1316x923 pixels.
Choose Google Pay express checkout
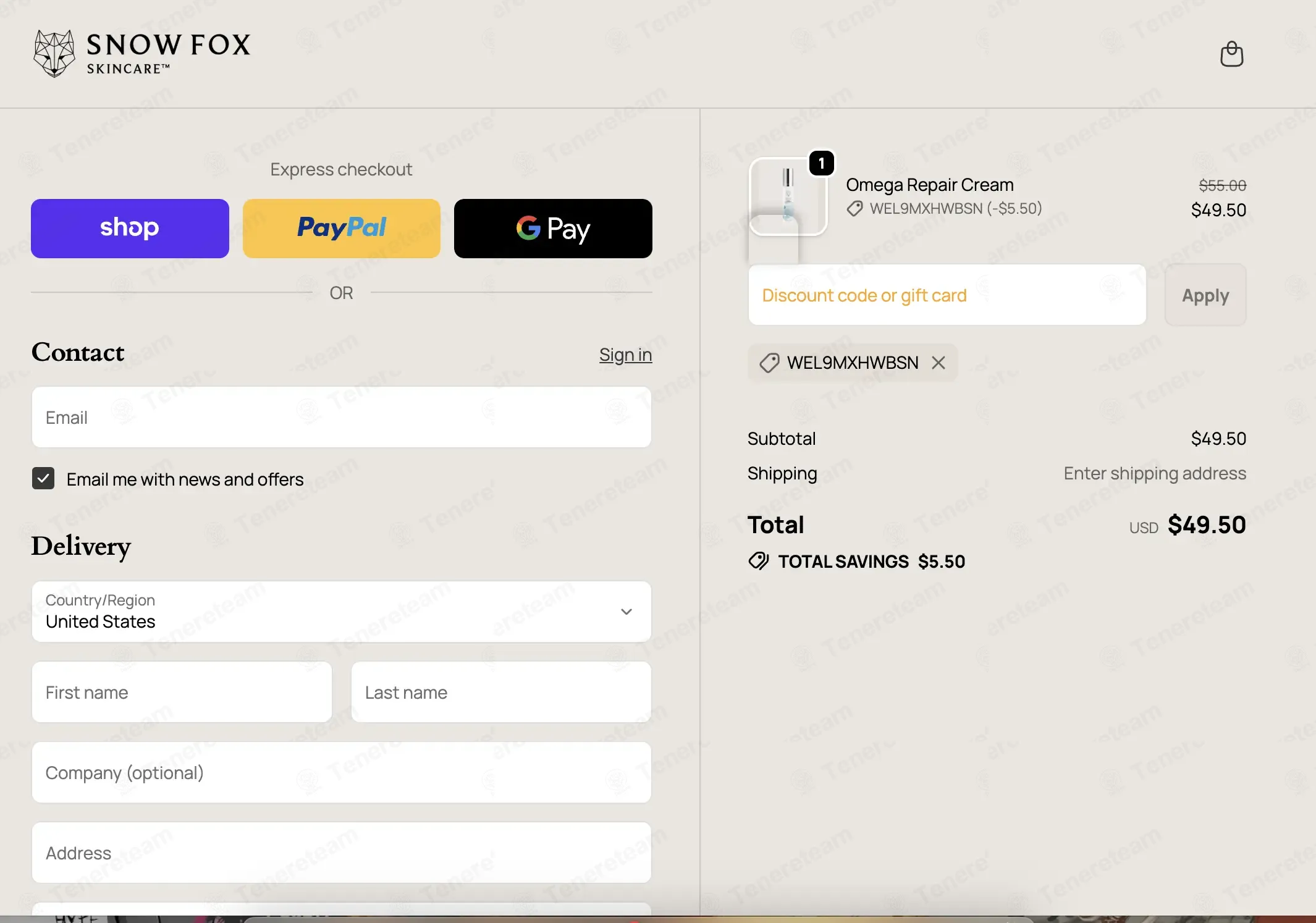coord(553,229)
